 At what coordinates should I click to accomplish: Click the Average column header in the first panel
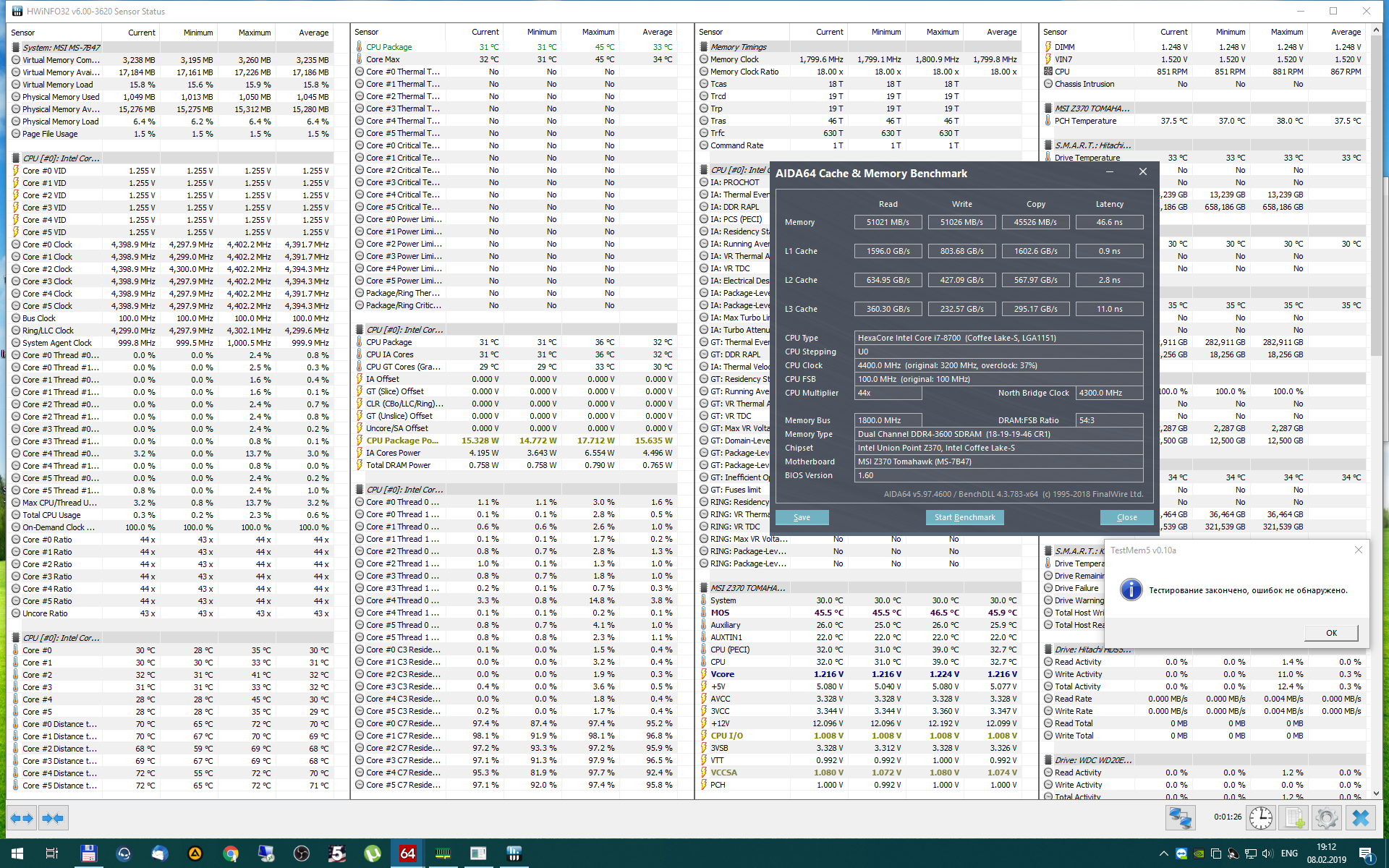(x=313, y=33)
